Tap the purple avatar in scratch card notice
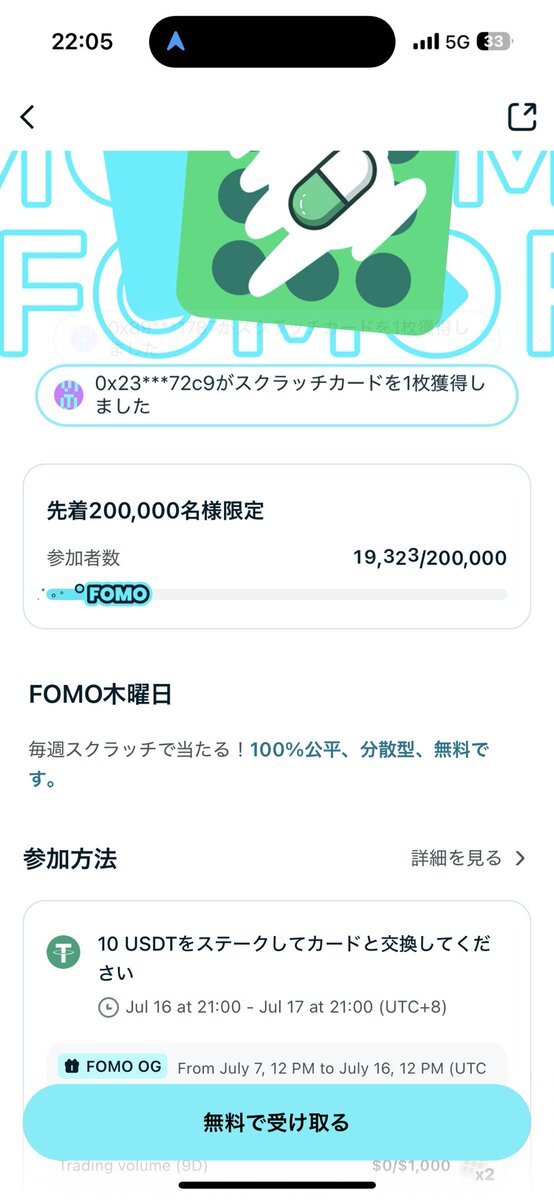 [x=69, y=395]
